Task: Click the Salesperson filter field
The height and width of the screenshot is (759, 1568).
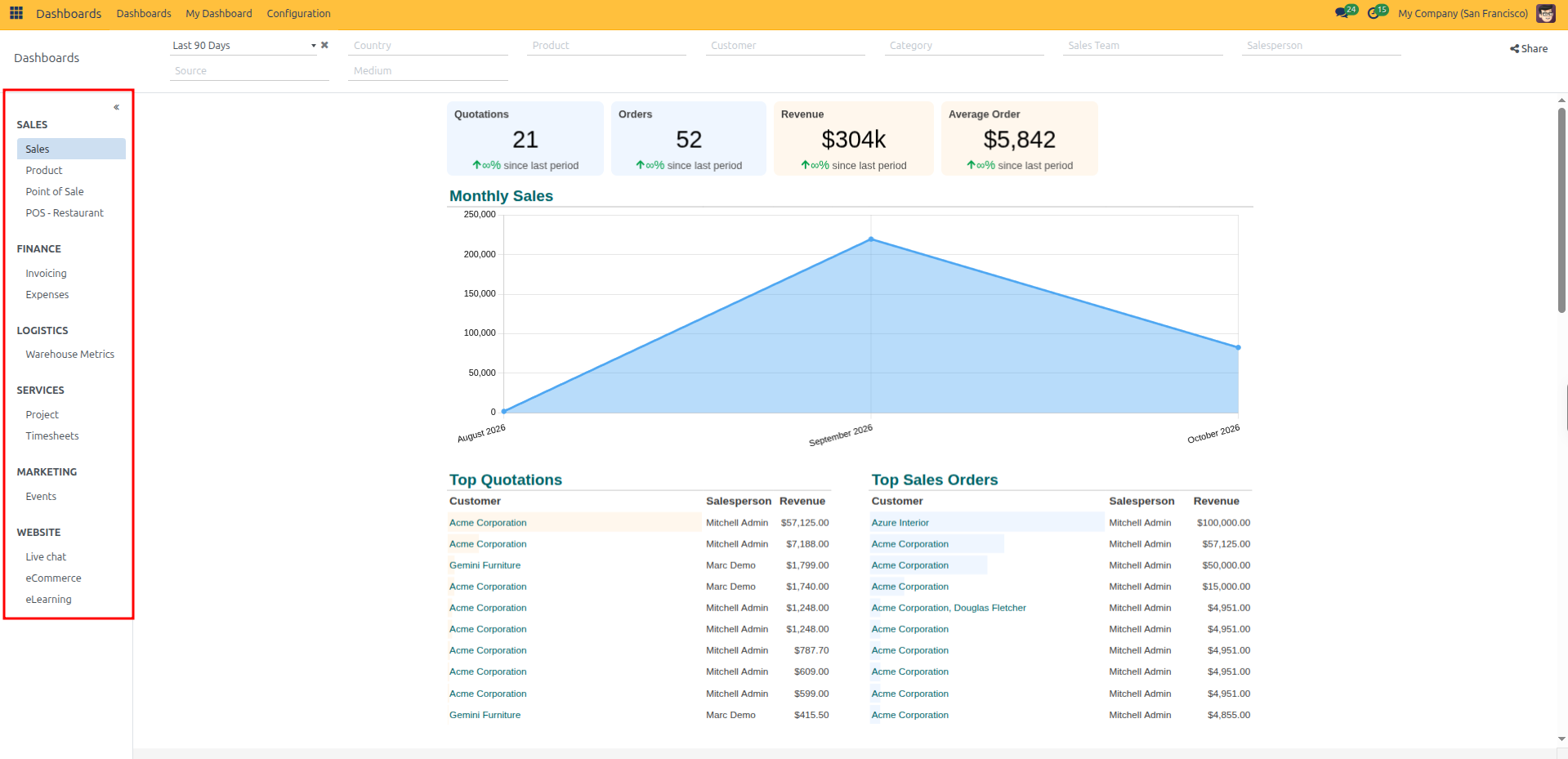Action: pyautogui.click(x=1321, y=46)
